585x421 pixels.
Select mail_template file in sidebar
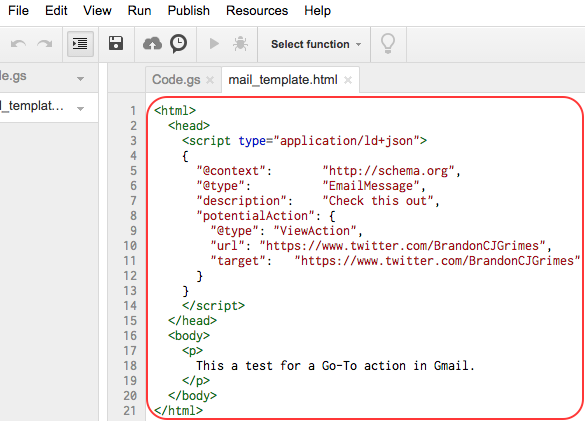(x=32, y=106)
